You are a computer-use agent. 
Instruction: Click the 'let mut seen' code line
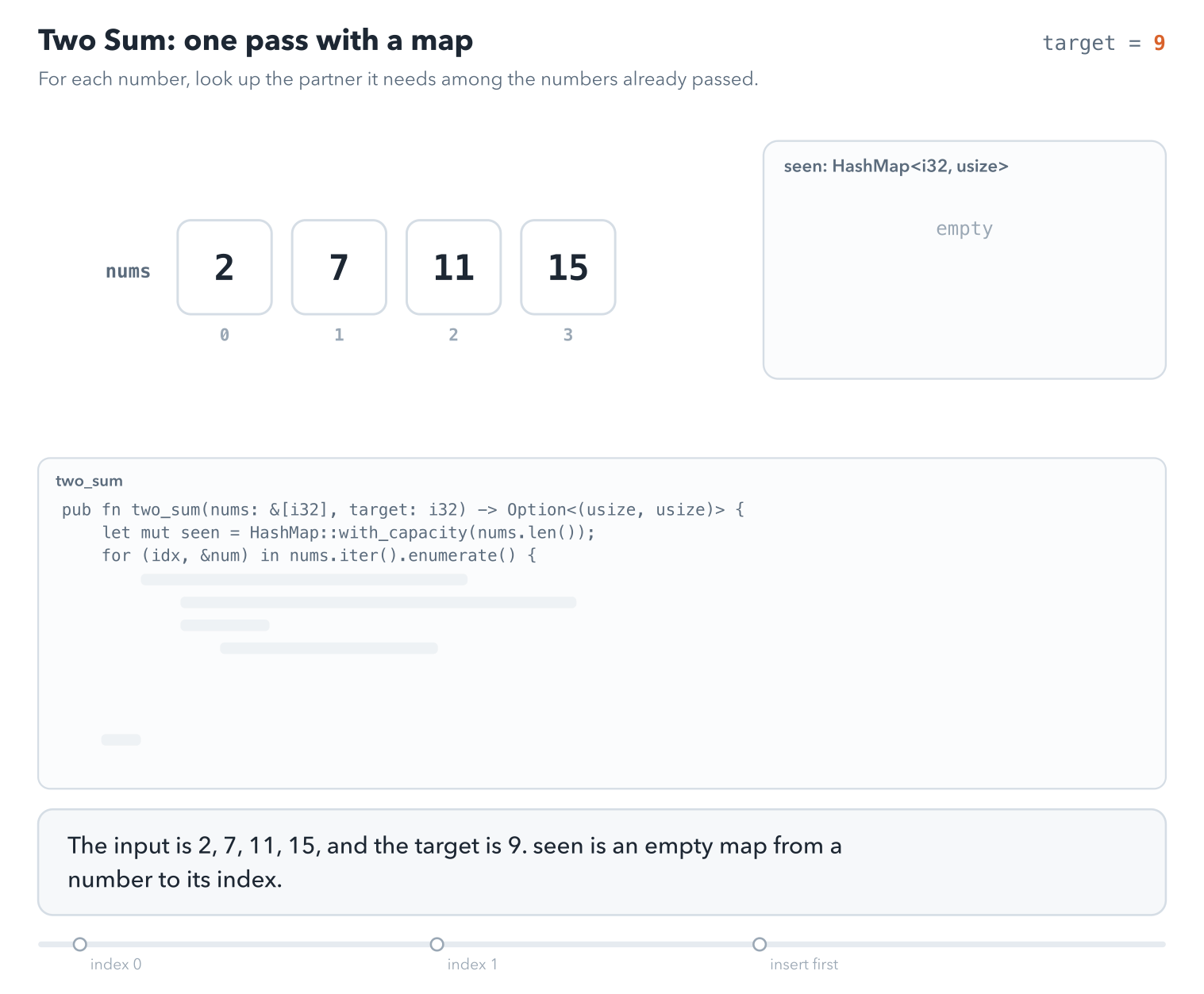(x=348, y=532)
